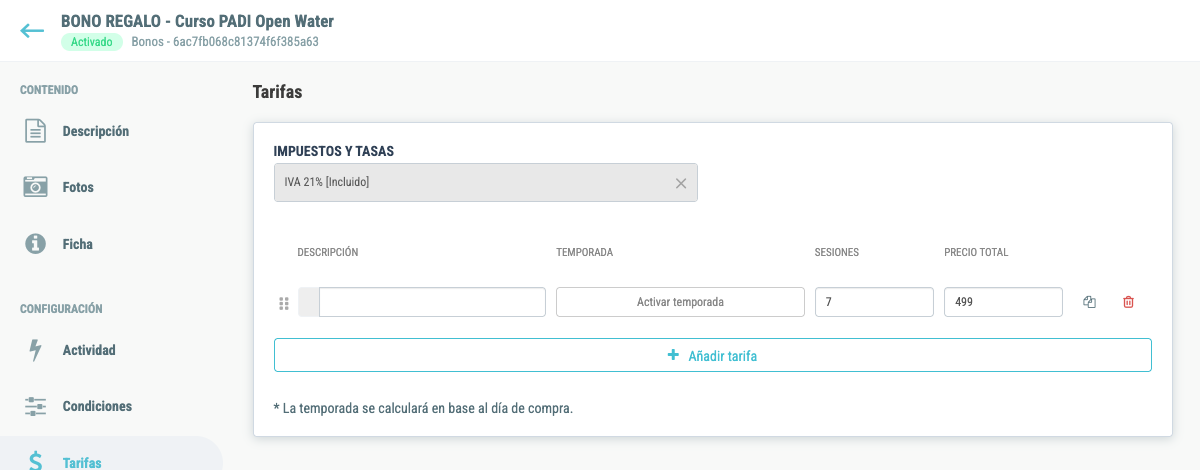Open the Actividad section
This screenshot has height=470, width=1200.
click(x=89, y=350)
